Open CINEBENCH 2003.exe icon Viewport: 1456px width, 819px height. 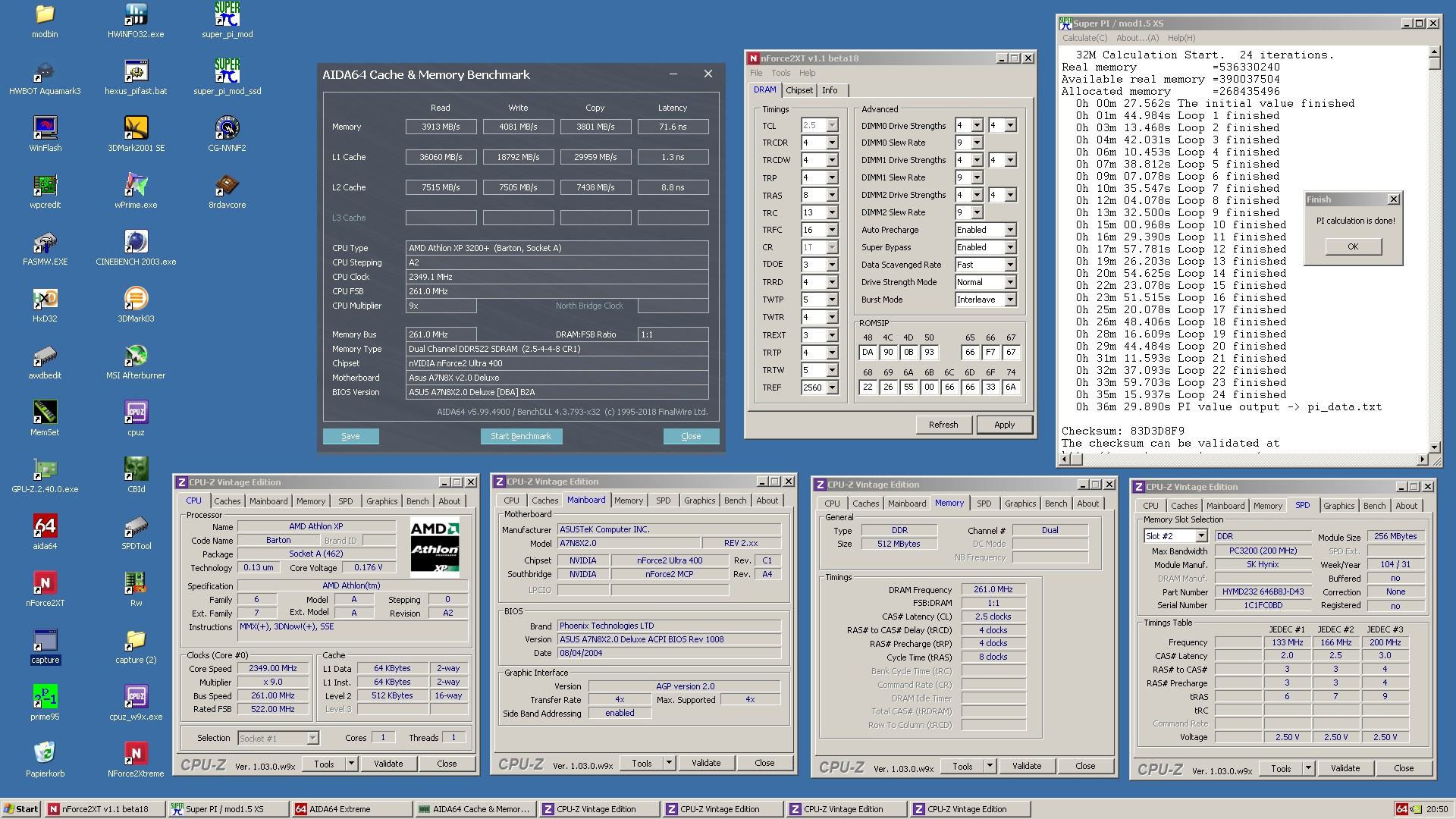pos(136,248)
